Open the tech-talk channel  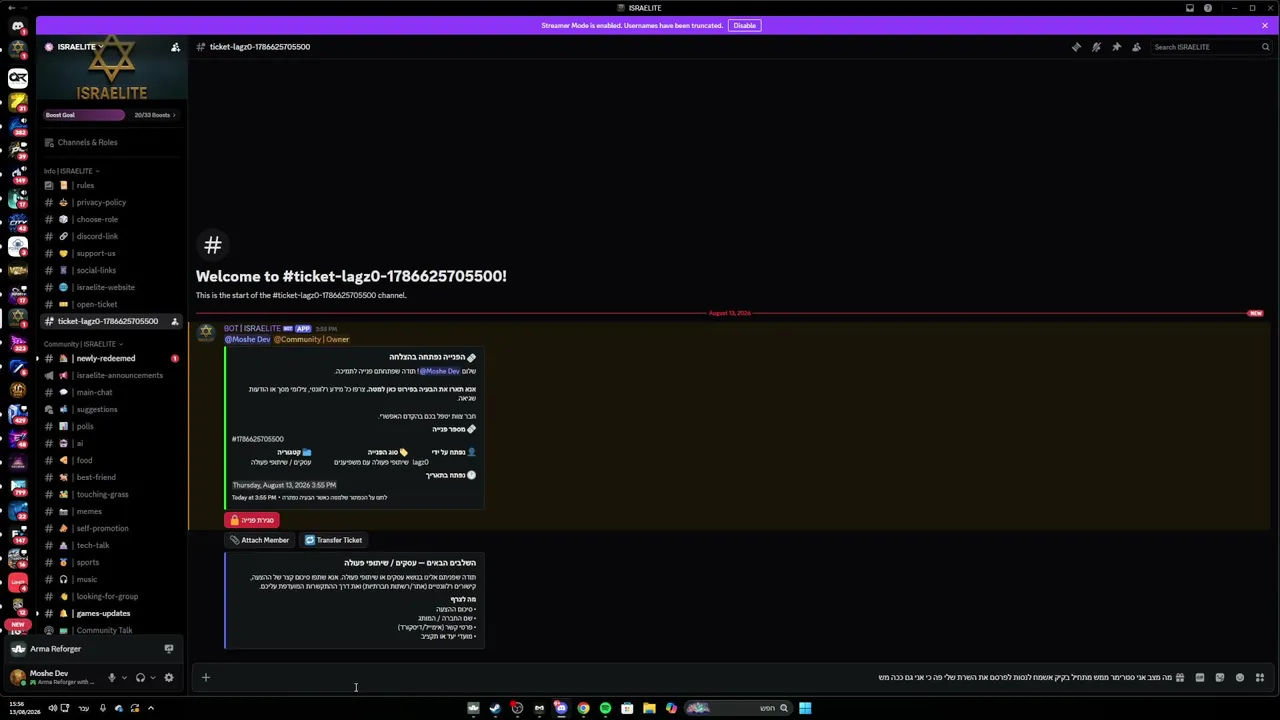(111, 545)
